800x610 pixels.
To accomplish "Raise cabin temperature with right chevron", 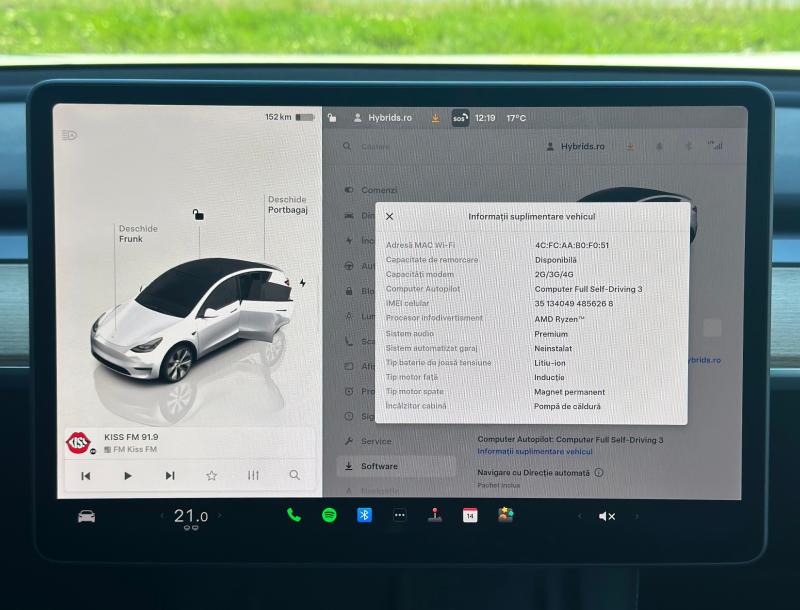I will [x=220, y=516].
